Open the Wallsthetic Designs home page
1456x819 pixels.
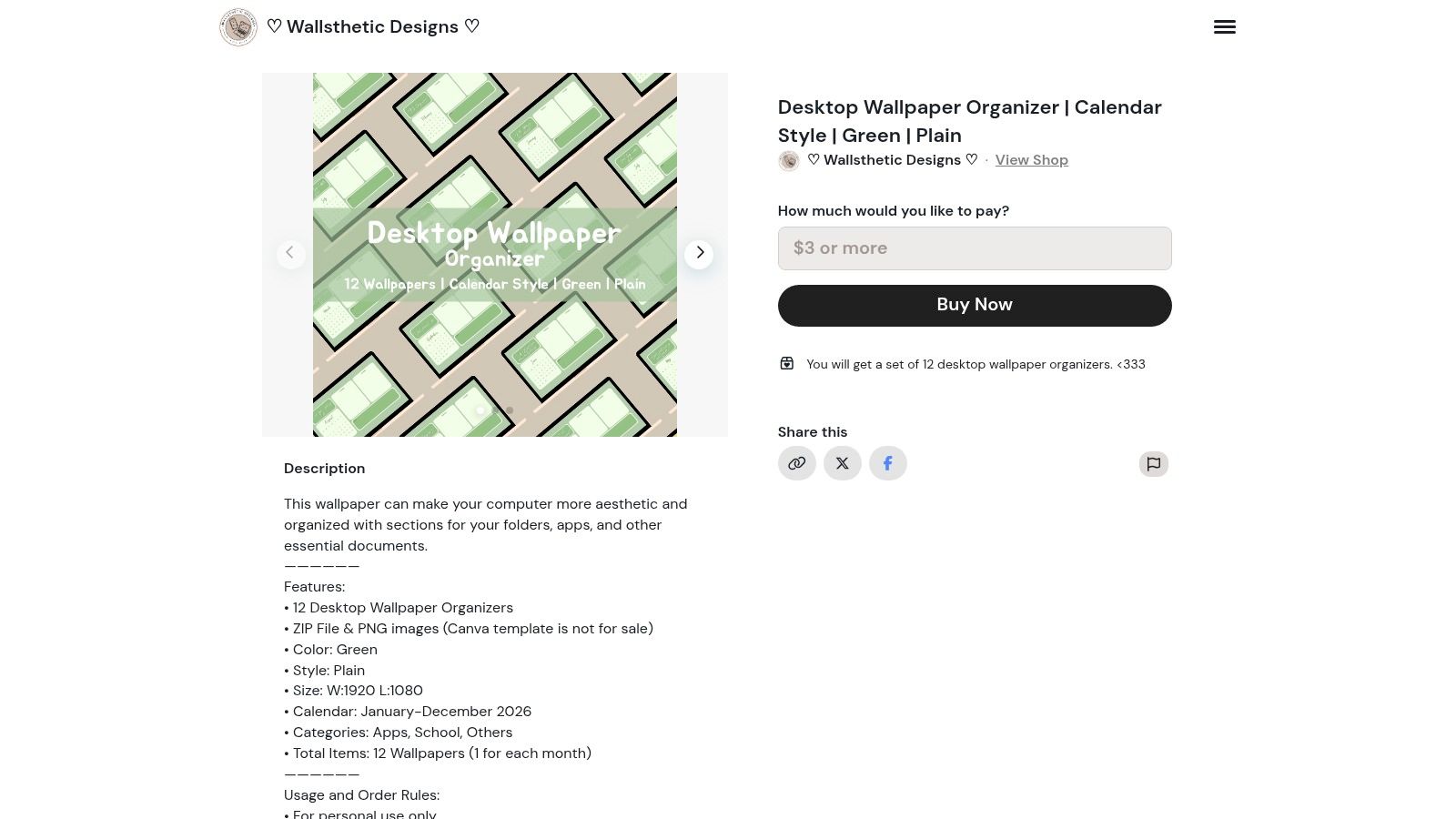pyautogui.click(x=372, y=26)
